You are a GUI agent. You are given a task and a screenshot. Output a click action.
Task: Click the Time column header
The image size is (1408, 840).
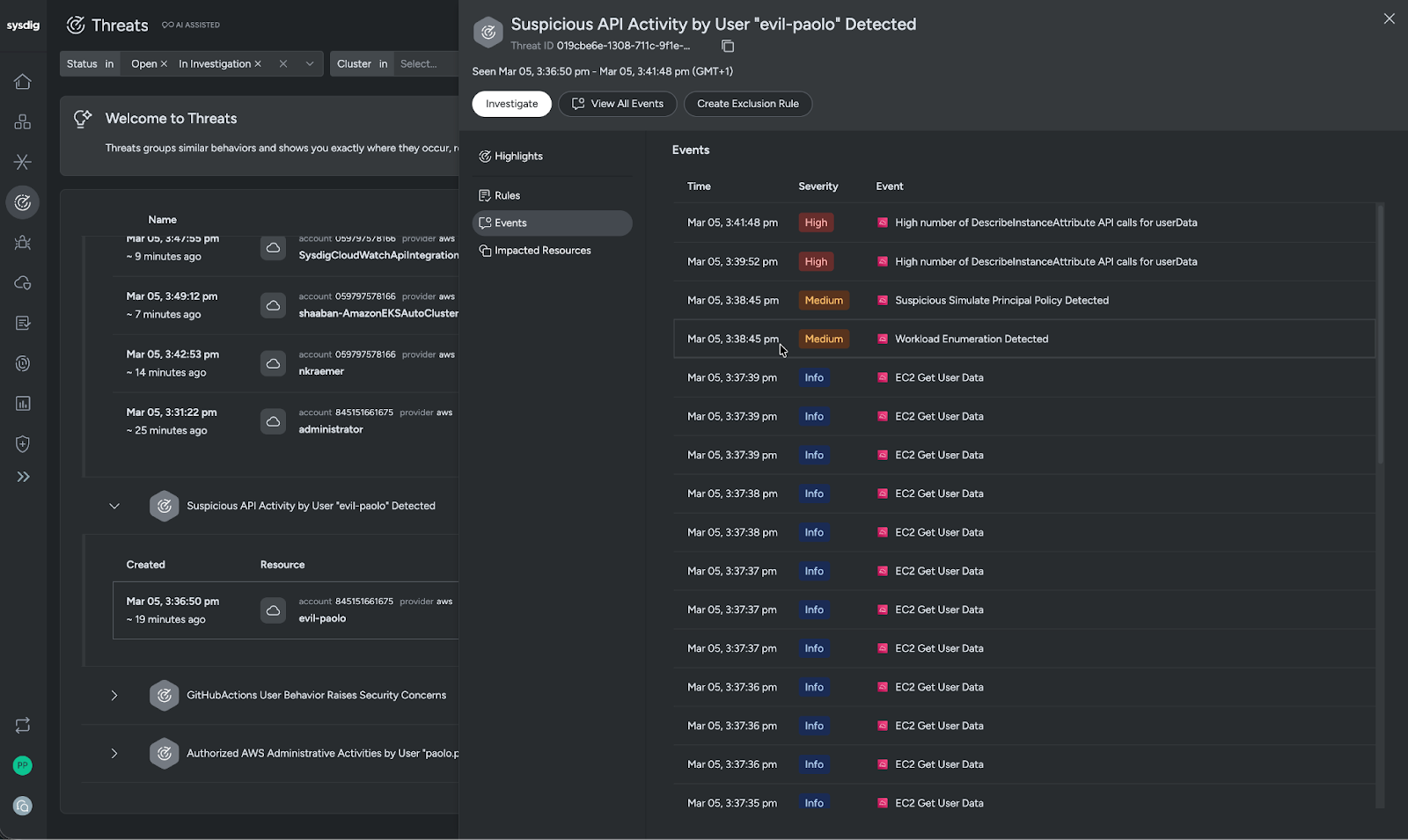pos(699,186)
